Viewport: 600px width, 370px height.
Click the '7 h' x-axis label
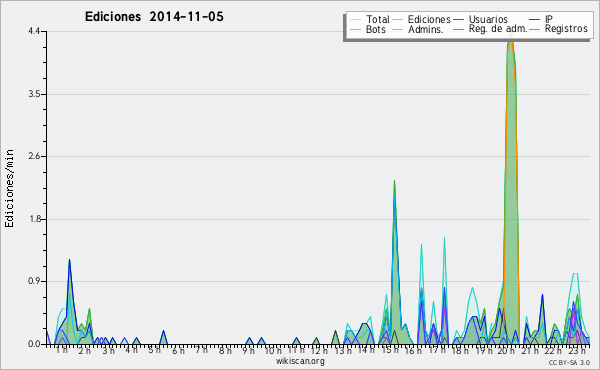tap(201, 350)
